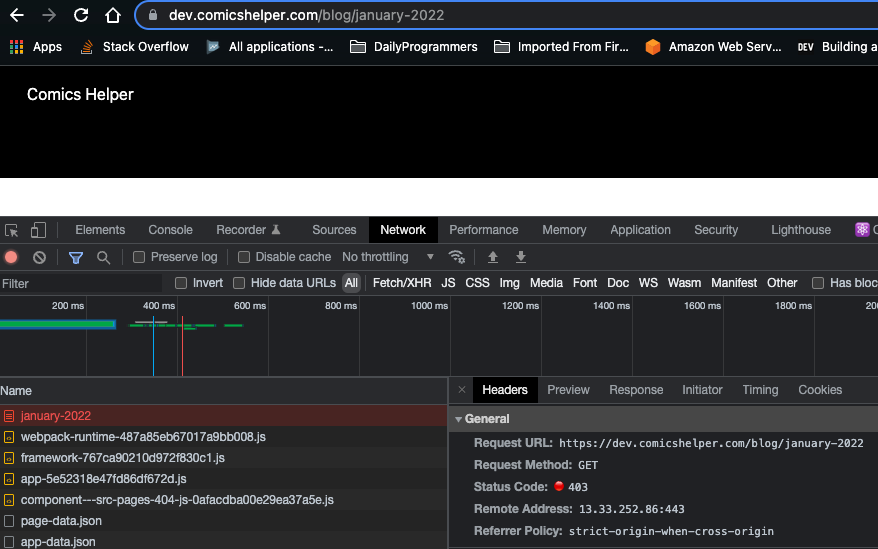878x549 pixels.
Task: Toggle the filter funnel icon
Action: 76,258
